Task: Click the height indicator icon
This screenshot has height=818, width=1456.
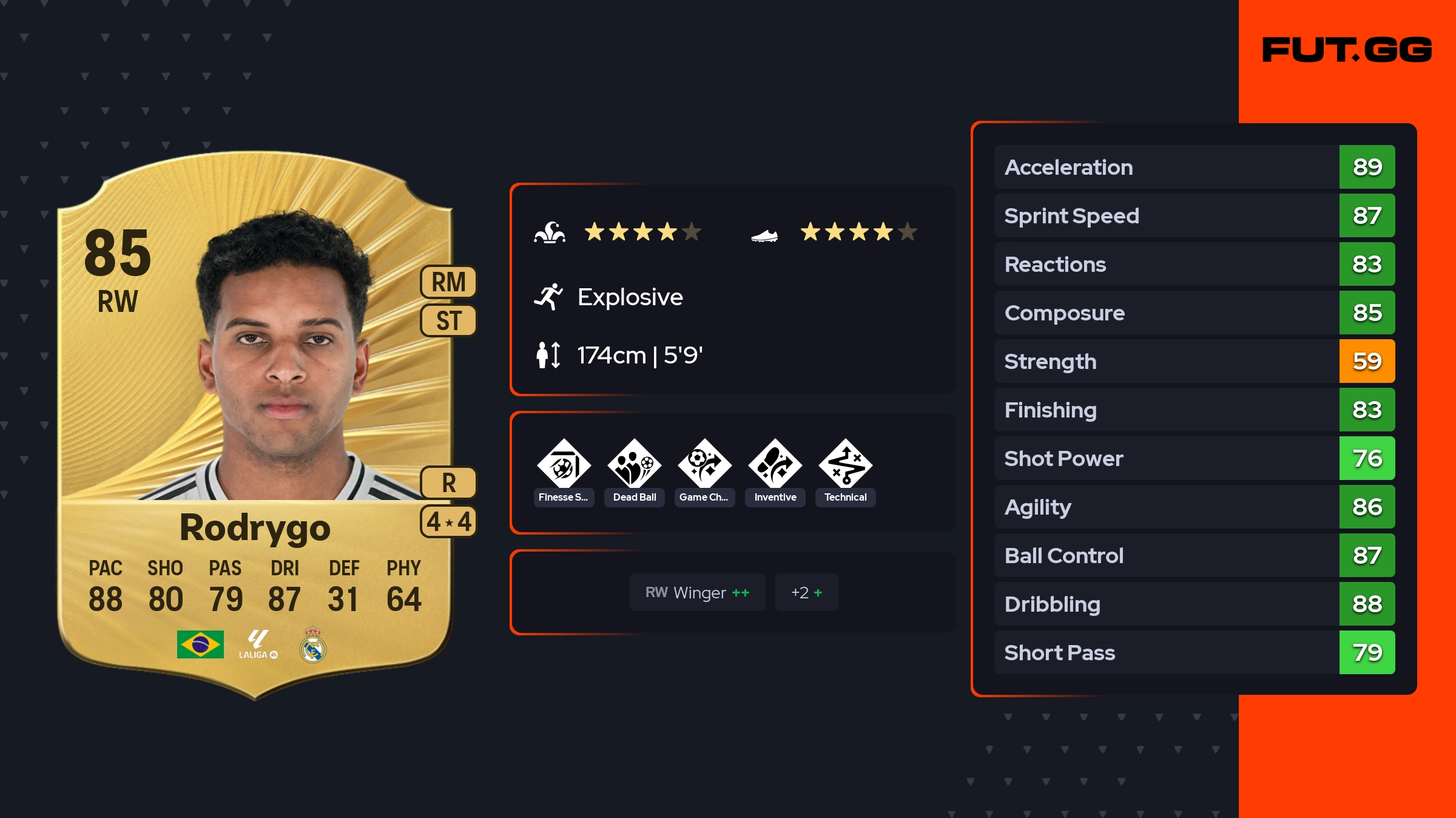Action: (x=548, y=355)
